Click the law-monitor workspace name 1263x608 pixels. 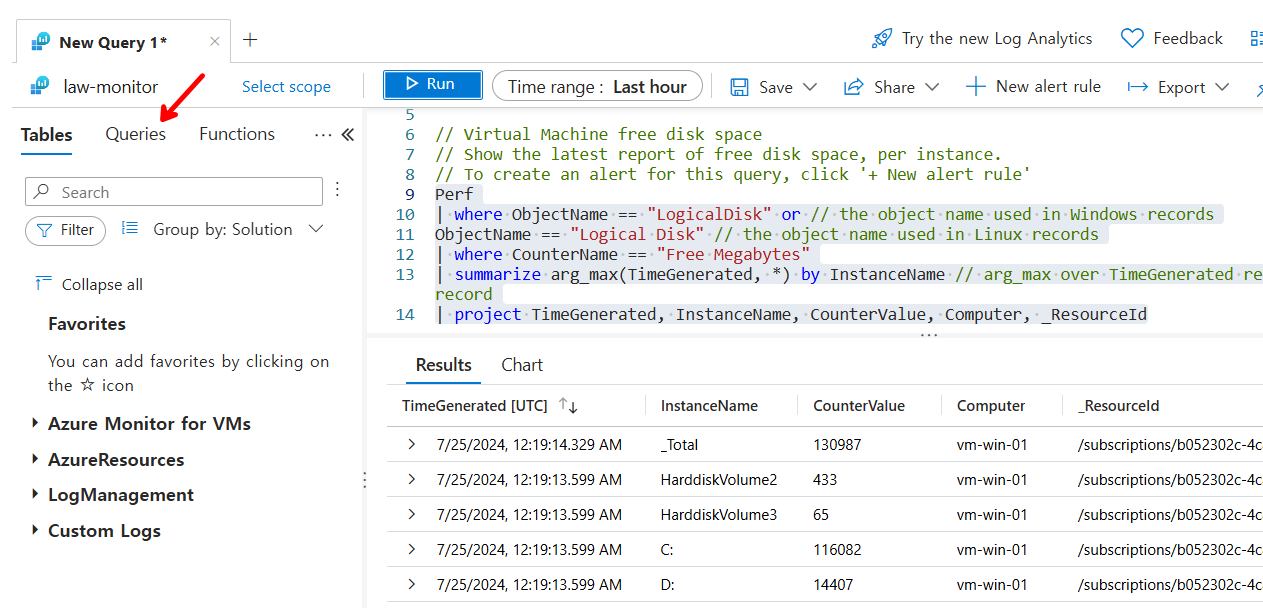point(111,87)
